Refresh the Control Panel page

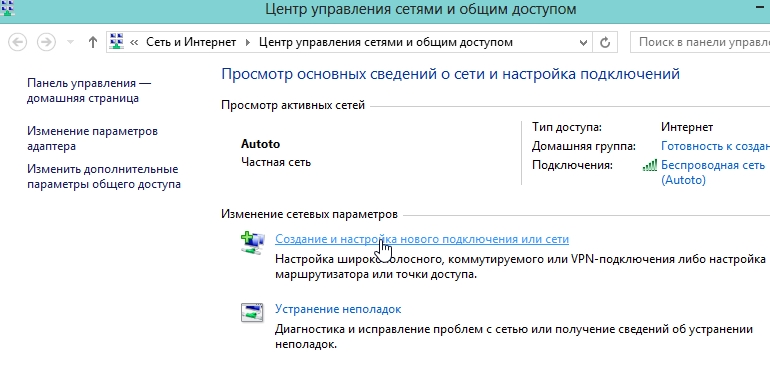coord(605,43)
